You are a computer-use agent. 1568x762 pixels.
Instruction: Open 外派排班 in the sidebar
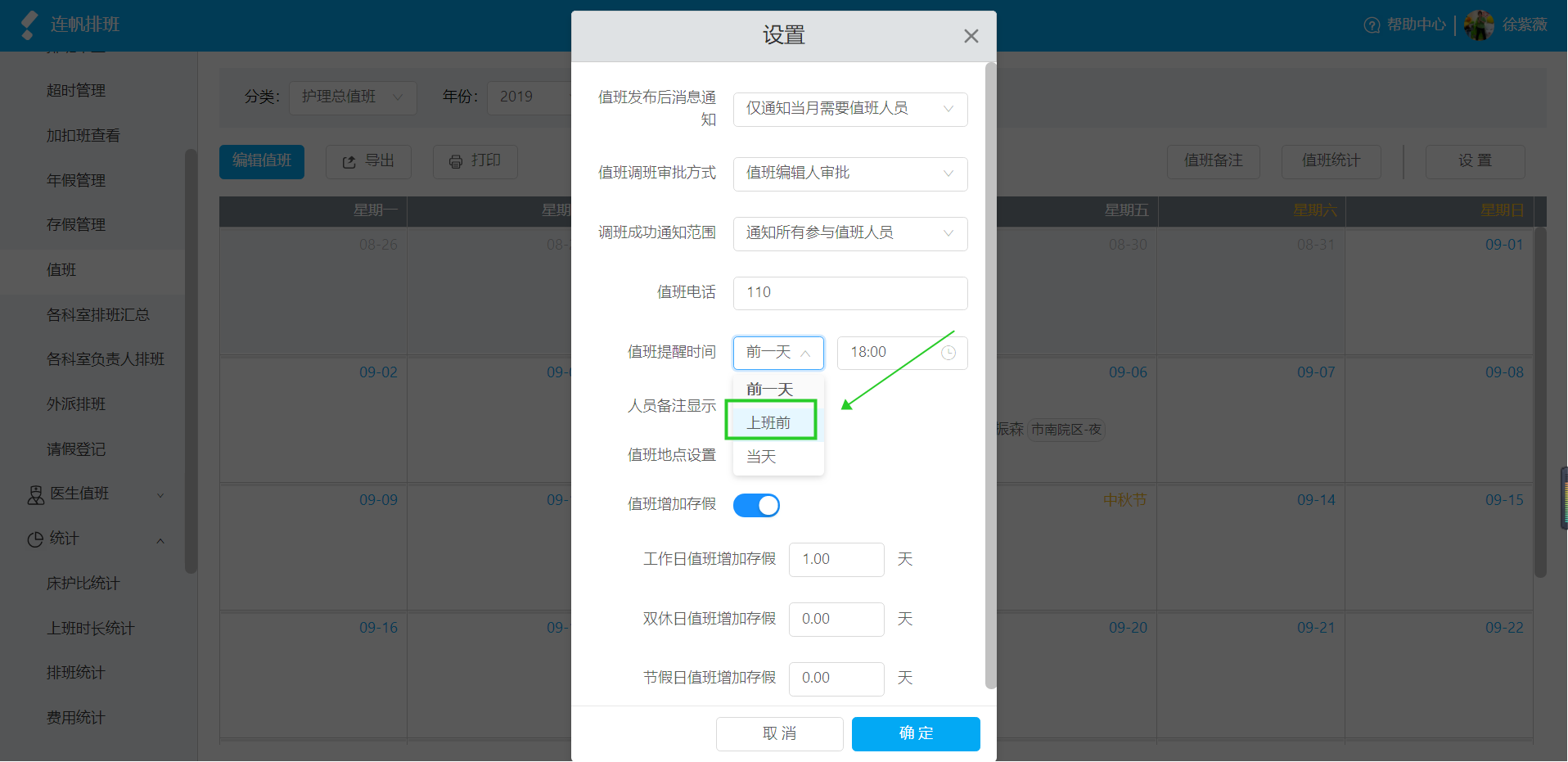(76, 404)
